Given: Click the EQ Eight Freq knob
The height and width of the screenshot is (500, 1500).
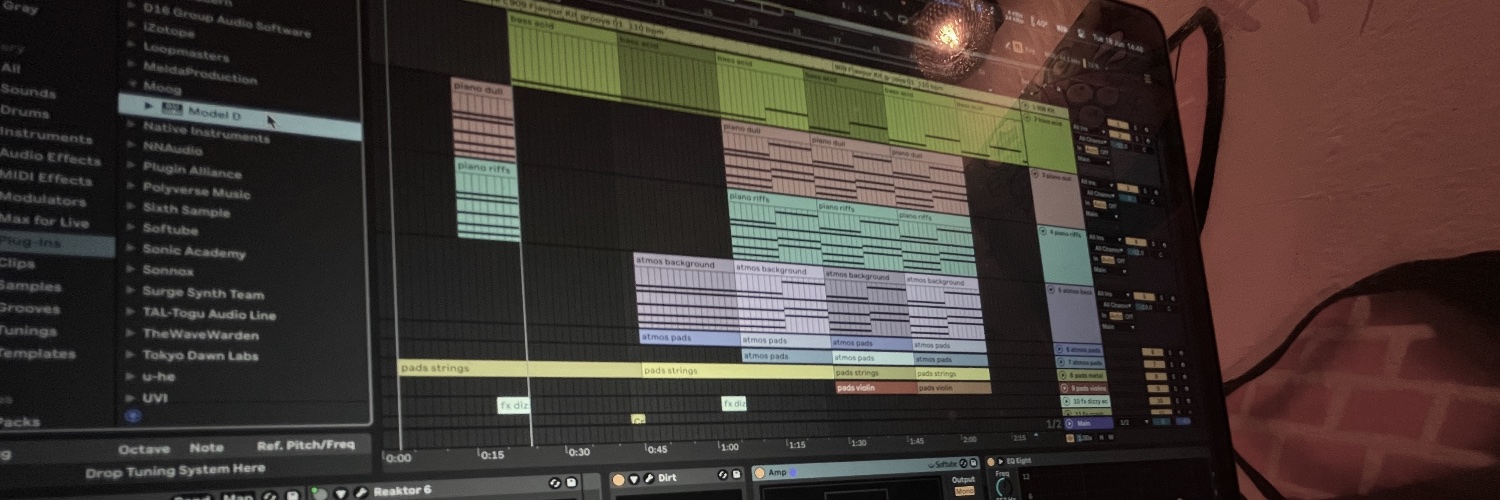Looking at the screenshot, I should [x=1004, y=487].
